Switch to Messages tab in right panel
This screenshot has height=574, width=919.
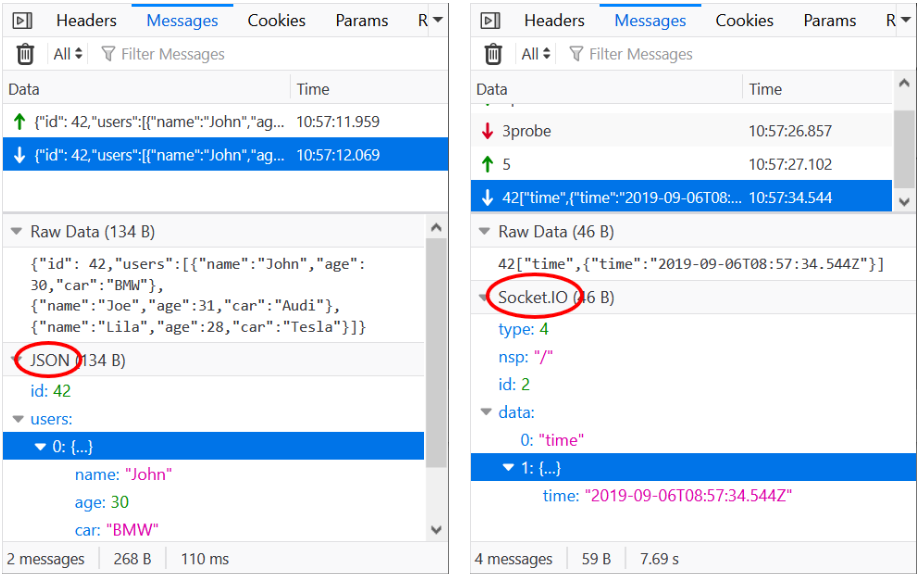(x=650, y=21)
